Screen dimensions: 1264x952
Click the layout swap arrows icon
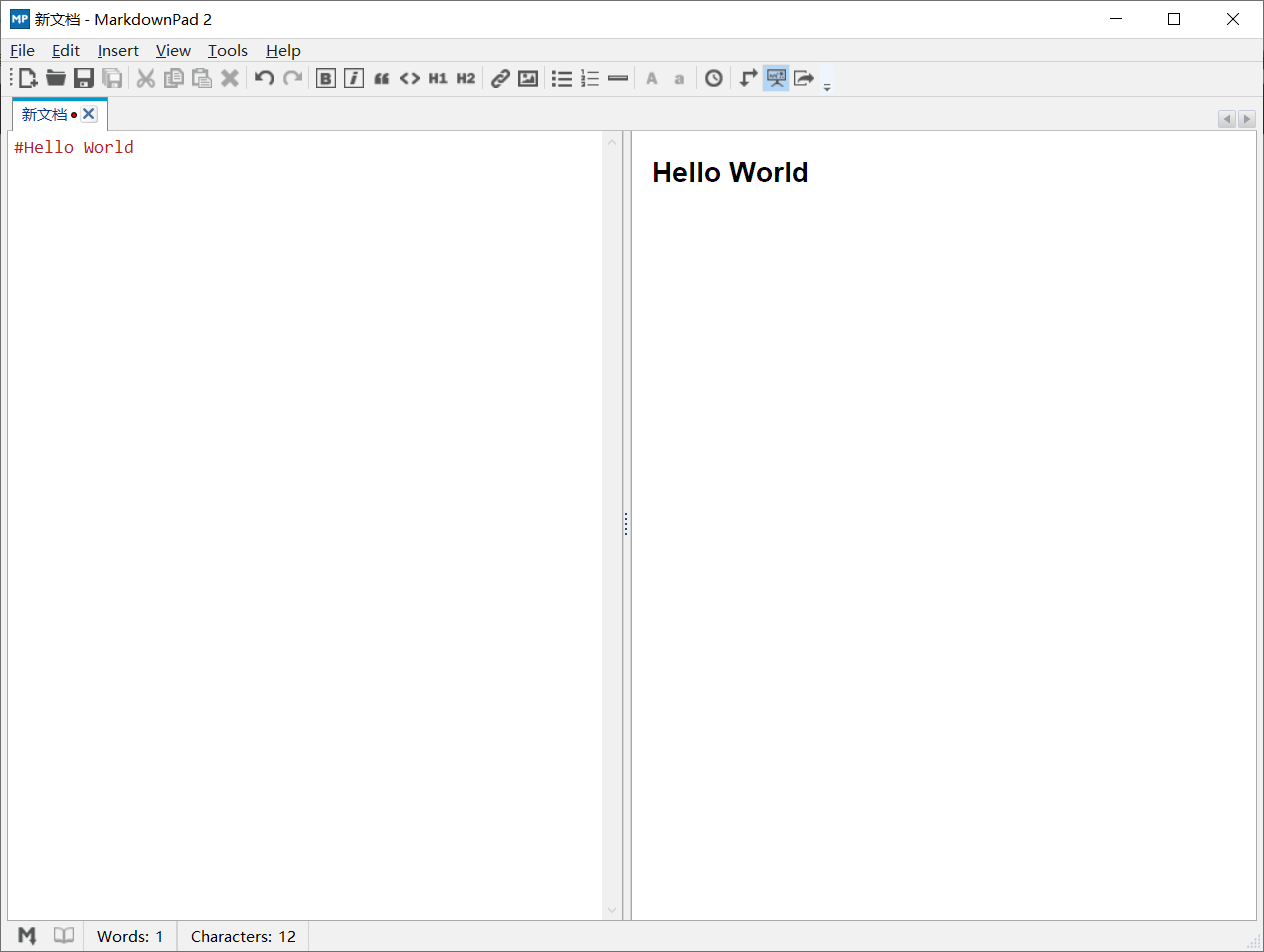(748, 78)
